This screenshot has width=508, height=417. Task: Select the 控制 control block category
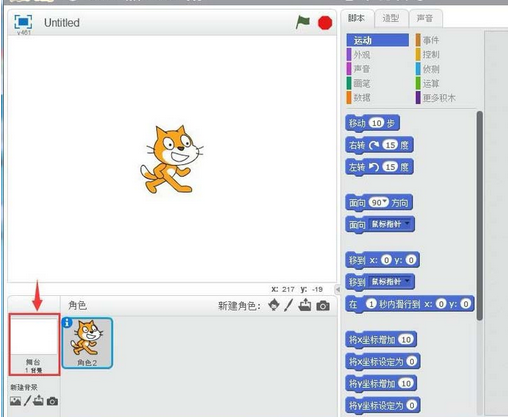pos(431,54)
